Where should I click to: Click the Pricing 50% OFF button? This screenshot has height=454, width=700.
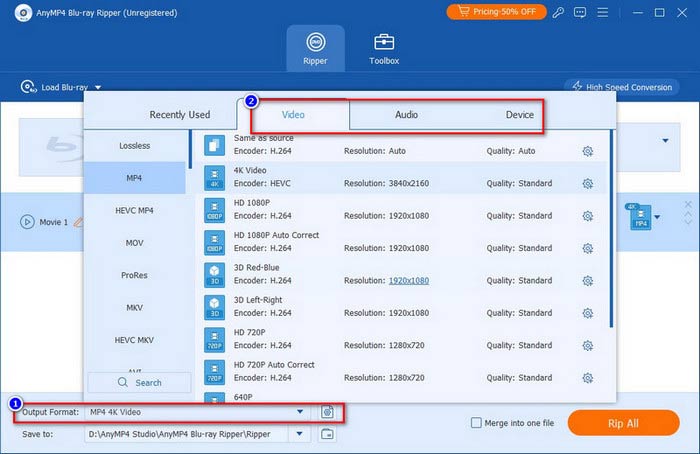(496, 12)
